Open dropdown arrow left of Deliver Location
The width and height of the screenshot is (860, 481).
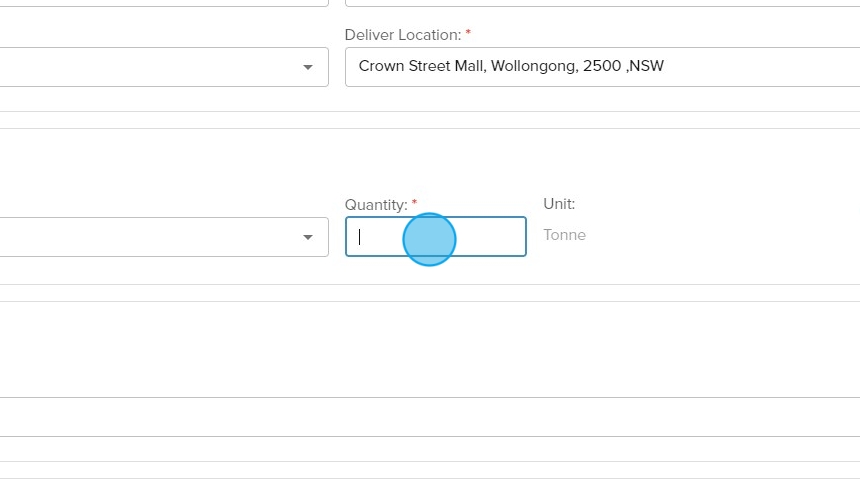click(x=307, y=67)
